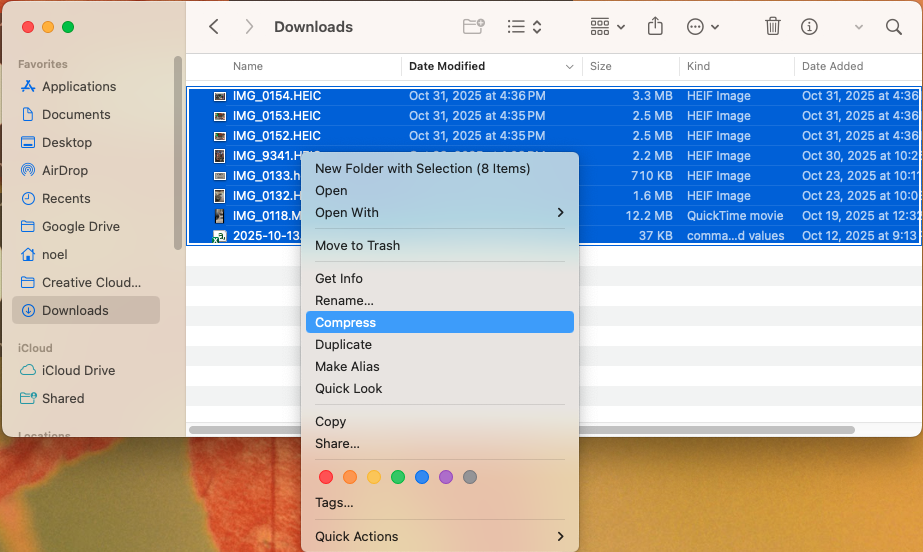
Task: Open the More actions ellipsis dropdown
Action: (703, 27)
